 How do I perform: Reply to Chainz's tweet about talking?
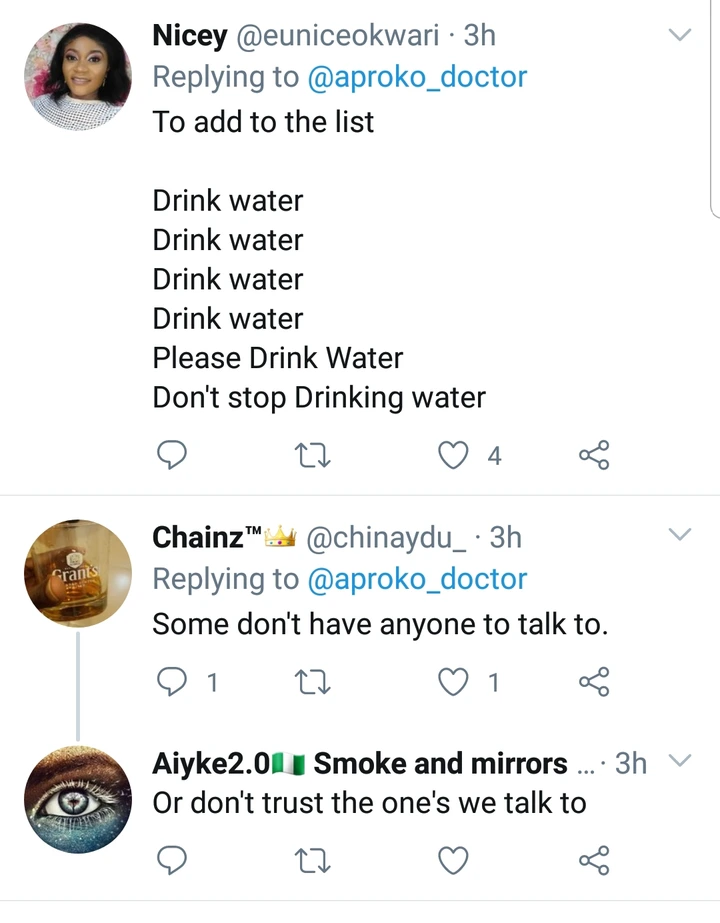point(173,682)
